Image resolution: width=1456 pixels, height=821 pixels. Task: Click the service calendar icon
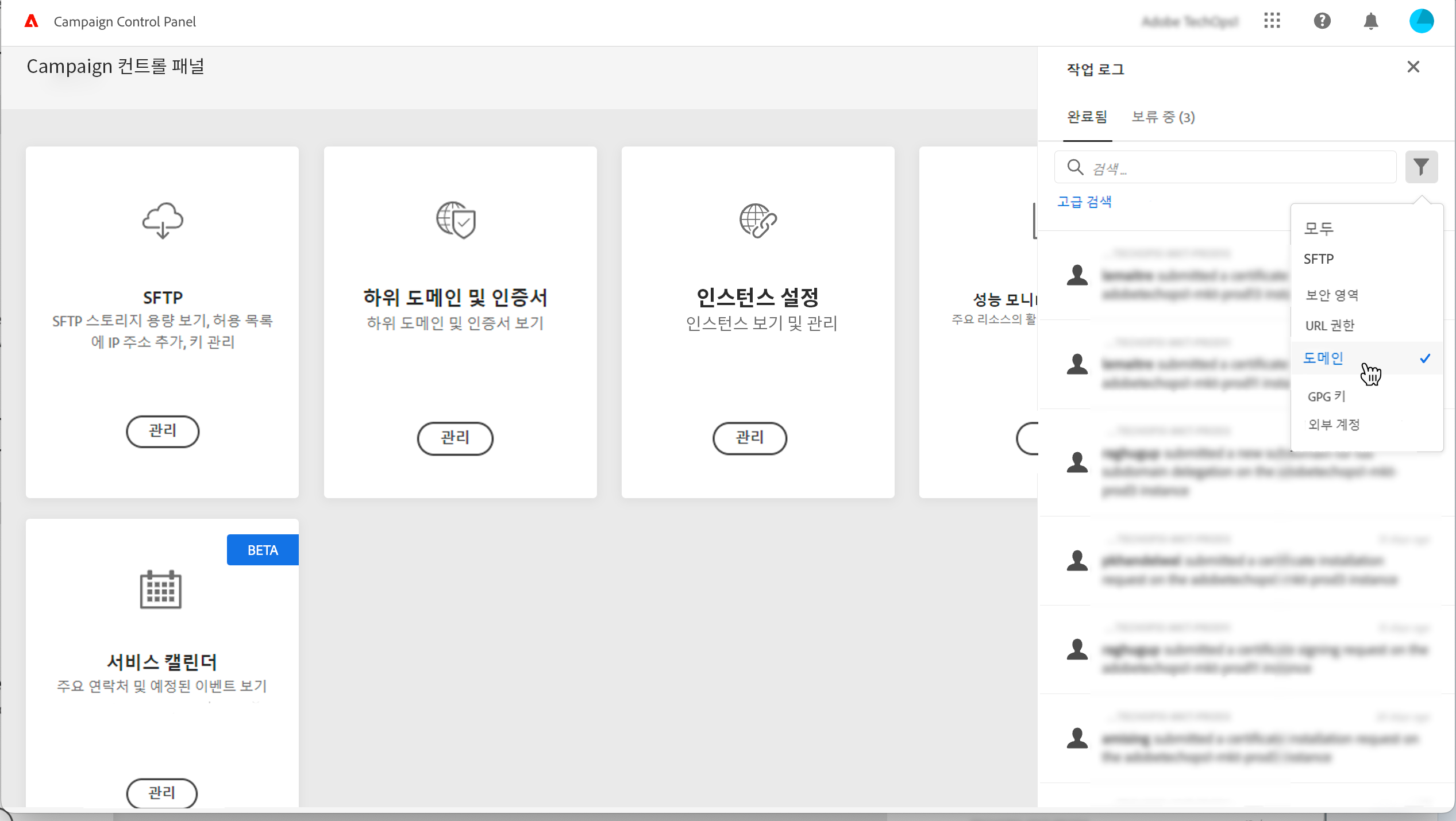point(161,589)
